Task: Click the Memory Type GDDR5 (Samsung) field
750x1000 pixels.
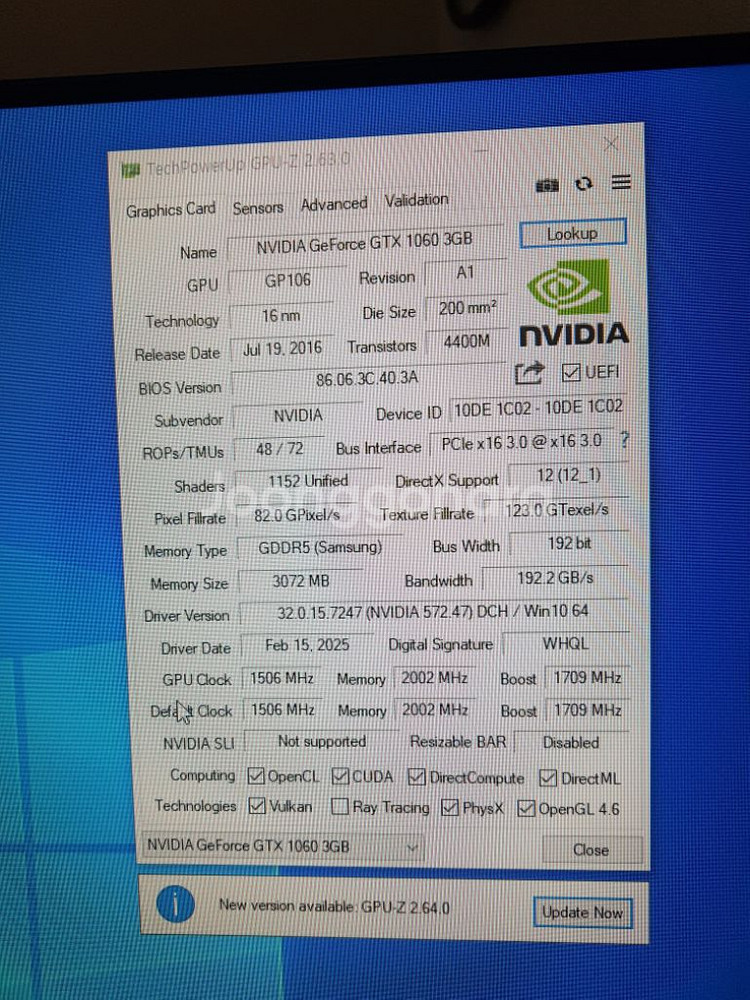Action: (x=320, y=548)
